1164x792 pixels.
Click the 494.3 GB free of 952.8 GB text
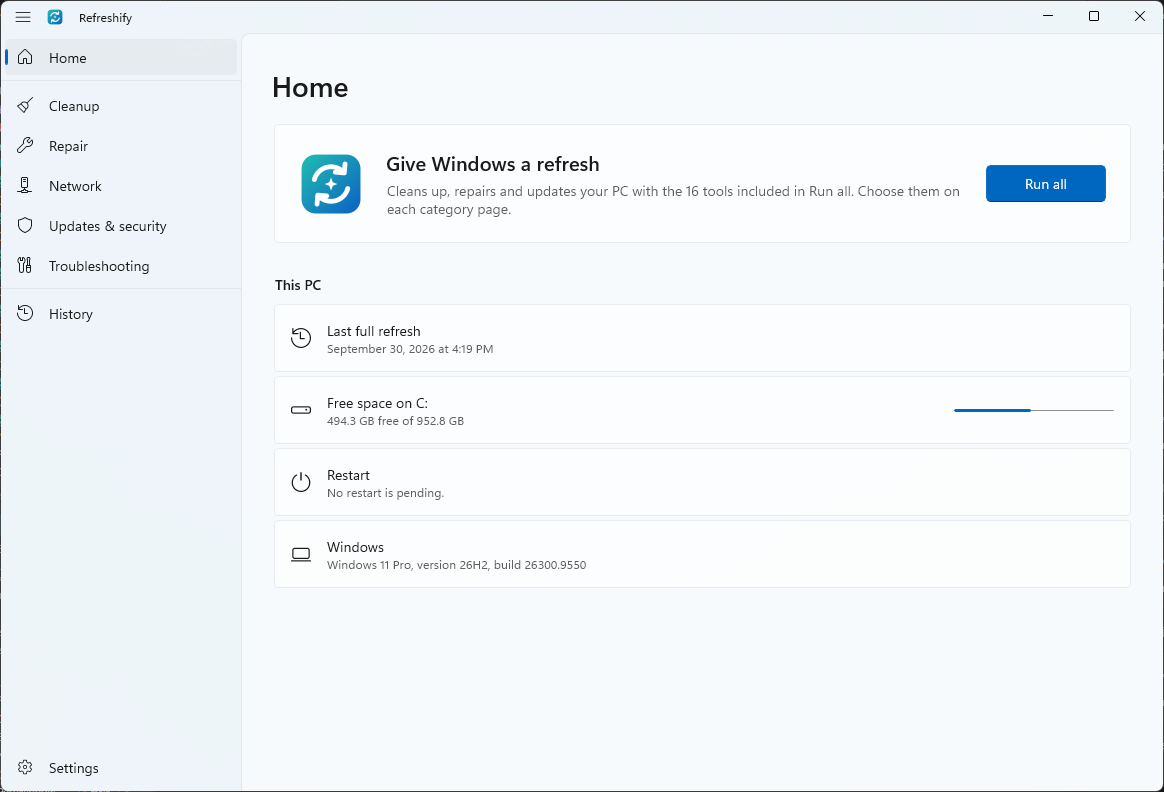pyautogui.click(x=395, y=421)
